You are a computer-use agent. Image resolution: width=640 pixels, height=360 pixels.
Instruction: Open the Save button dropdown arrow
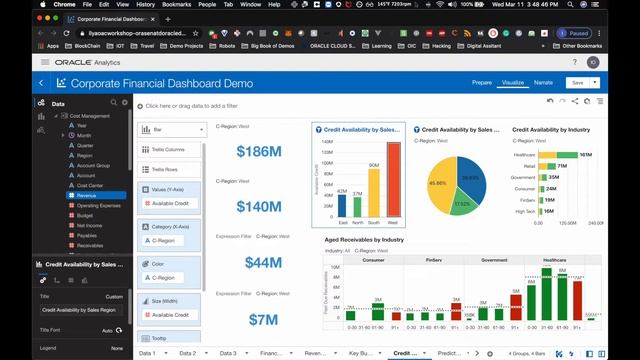coord(595,83)
